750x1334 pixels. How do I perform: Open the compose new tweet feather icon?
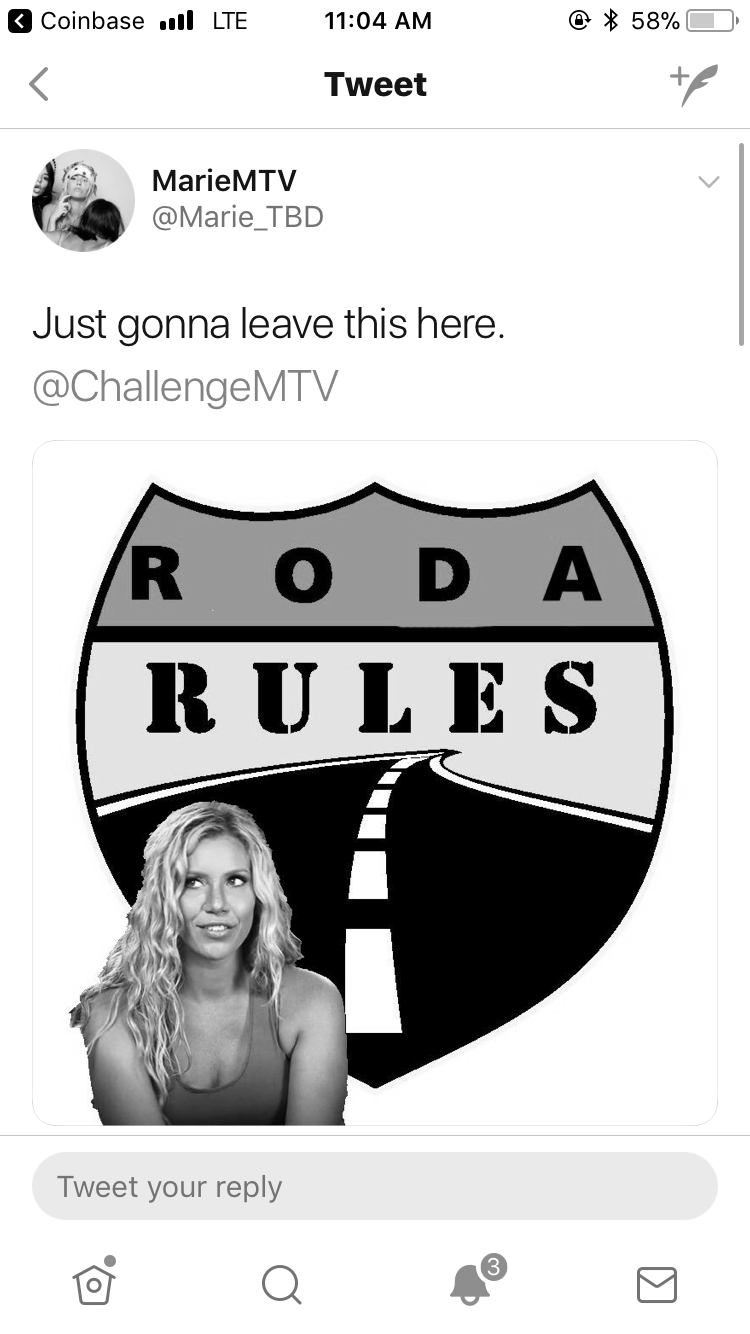693,85
